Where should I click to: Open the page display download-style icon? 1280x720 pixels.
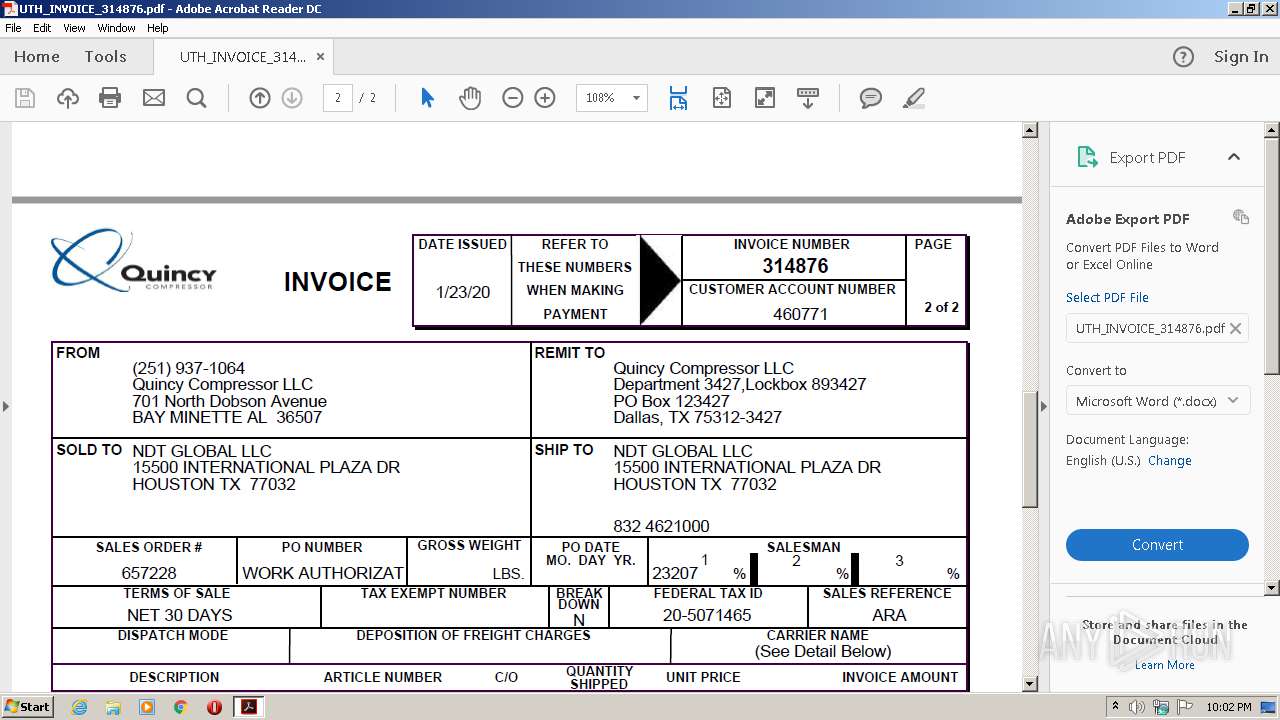coord(808,98)
